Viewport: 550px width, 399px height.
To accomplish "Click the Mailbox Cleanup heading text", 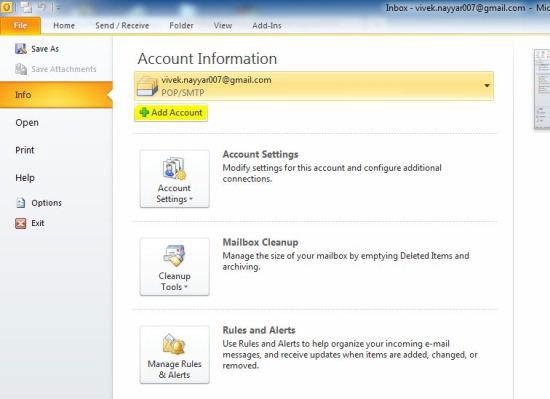I will (x=260, y=242).
